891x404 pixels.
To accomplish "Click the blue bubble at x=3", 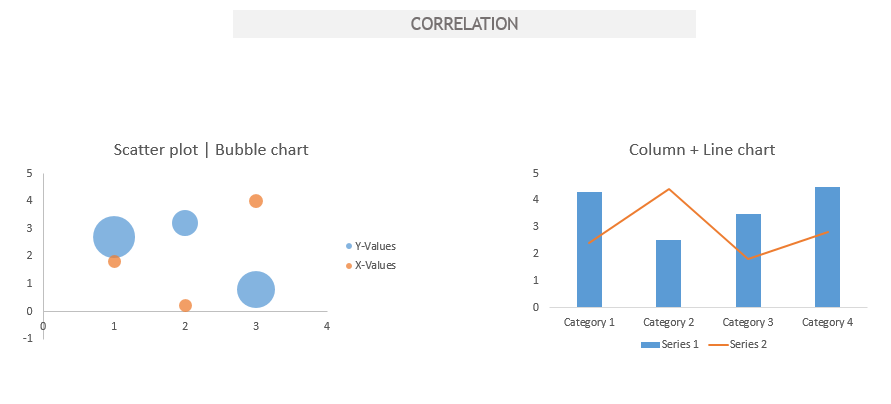I will click(256, 290).
